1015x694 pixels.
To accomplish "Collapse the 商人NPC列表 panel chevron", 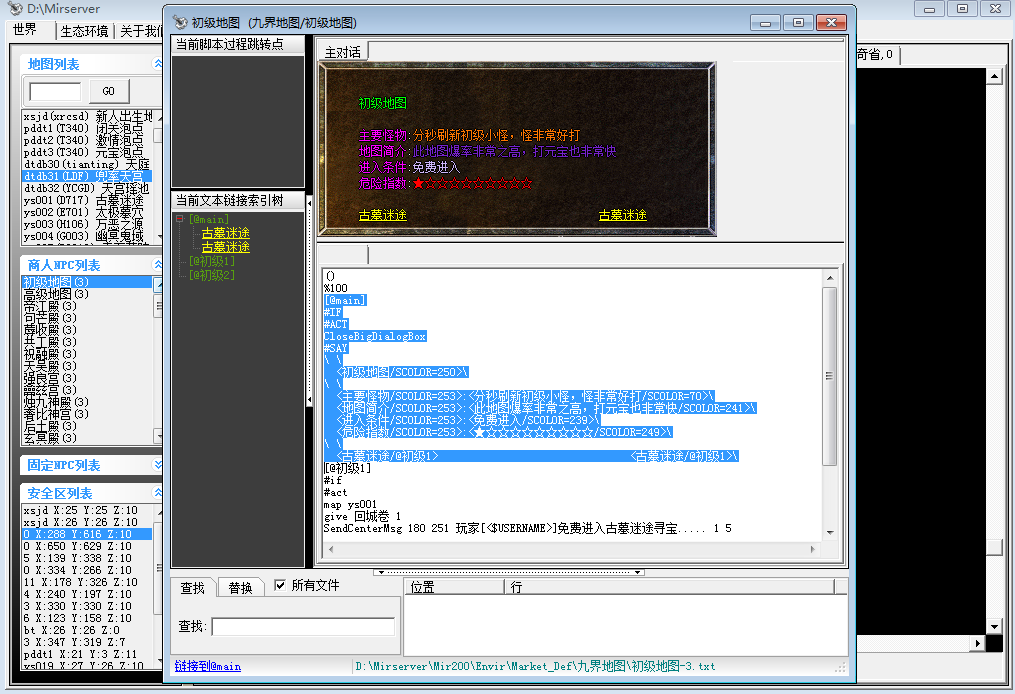I will point(157,265).
